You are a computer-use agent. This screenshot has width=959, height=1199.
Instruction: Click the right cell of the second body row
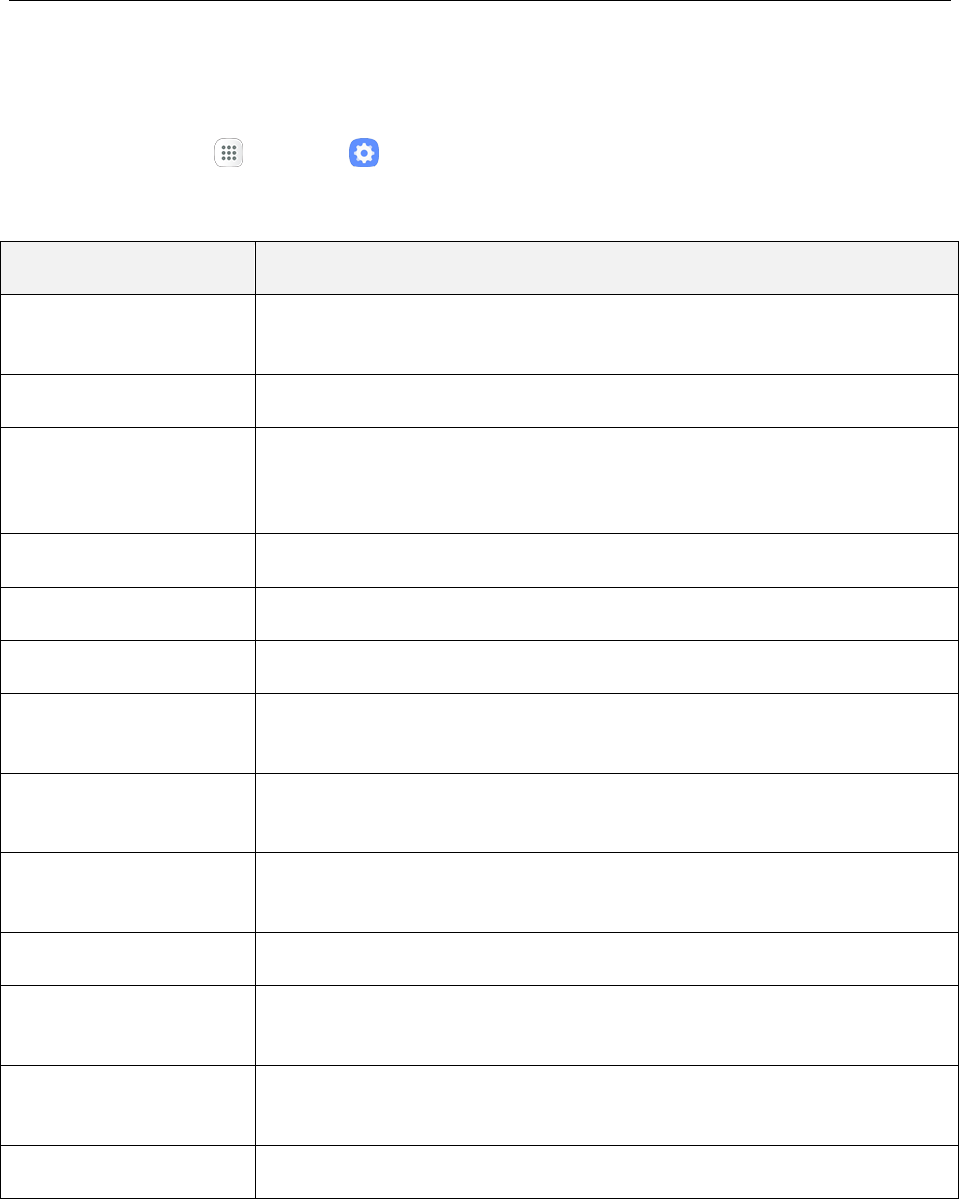click(x=606, y=400)
